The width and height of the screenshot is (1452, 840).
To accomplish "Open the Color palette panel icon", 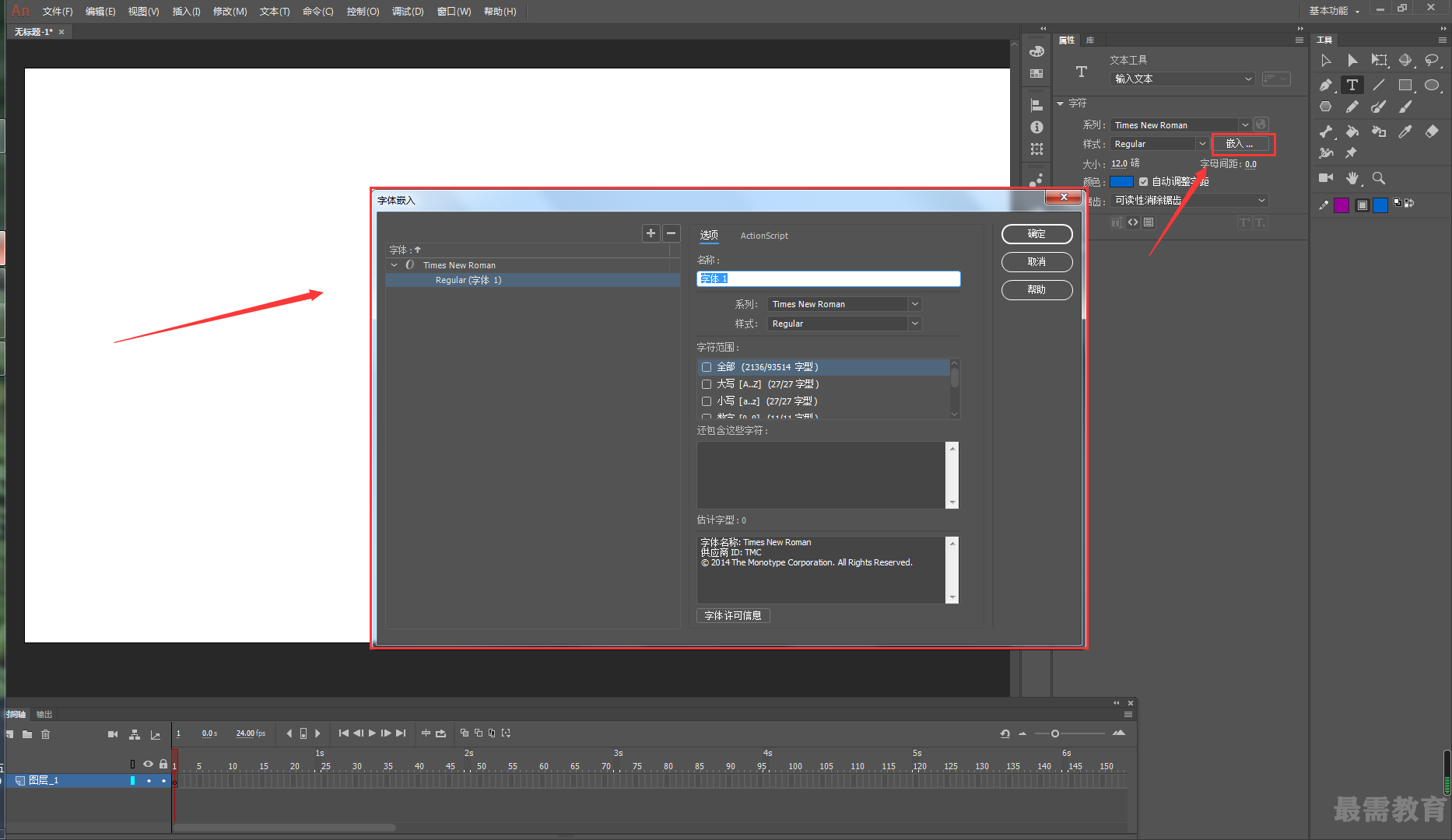I will click(x=1036, y=51).
